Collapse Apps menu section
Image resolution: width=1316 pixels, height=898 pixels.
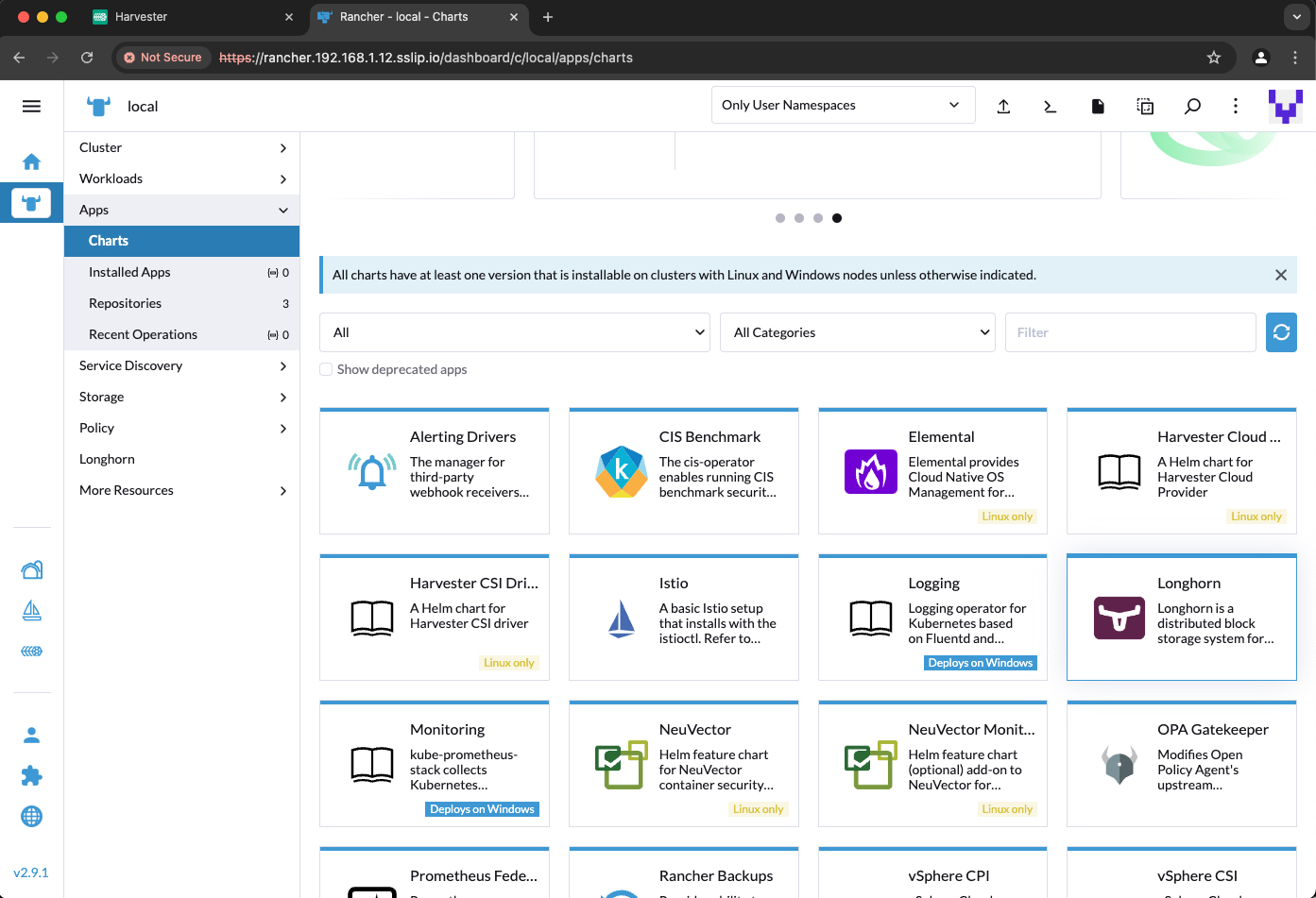coord(182,210)
